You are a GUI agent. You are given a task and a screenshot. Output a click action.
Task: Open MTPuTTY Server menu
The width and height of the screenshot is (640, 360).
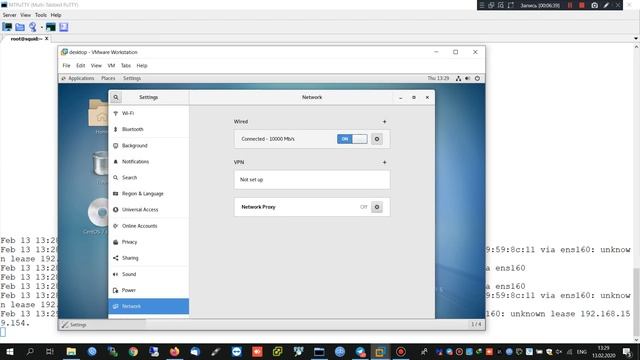tap(9, 15)
